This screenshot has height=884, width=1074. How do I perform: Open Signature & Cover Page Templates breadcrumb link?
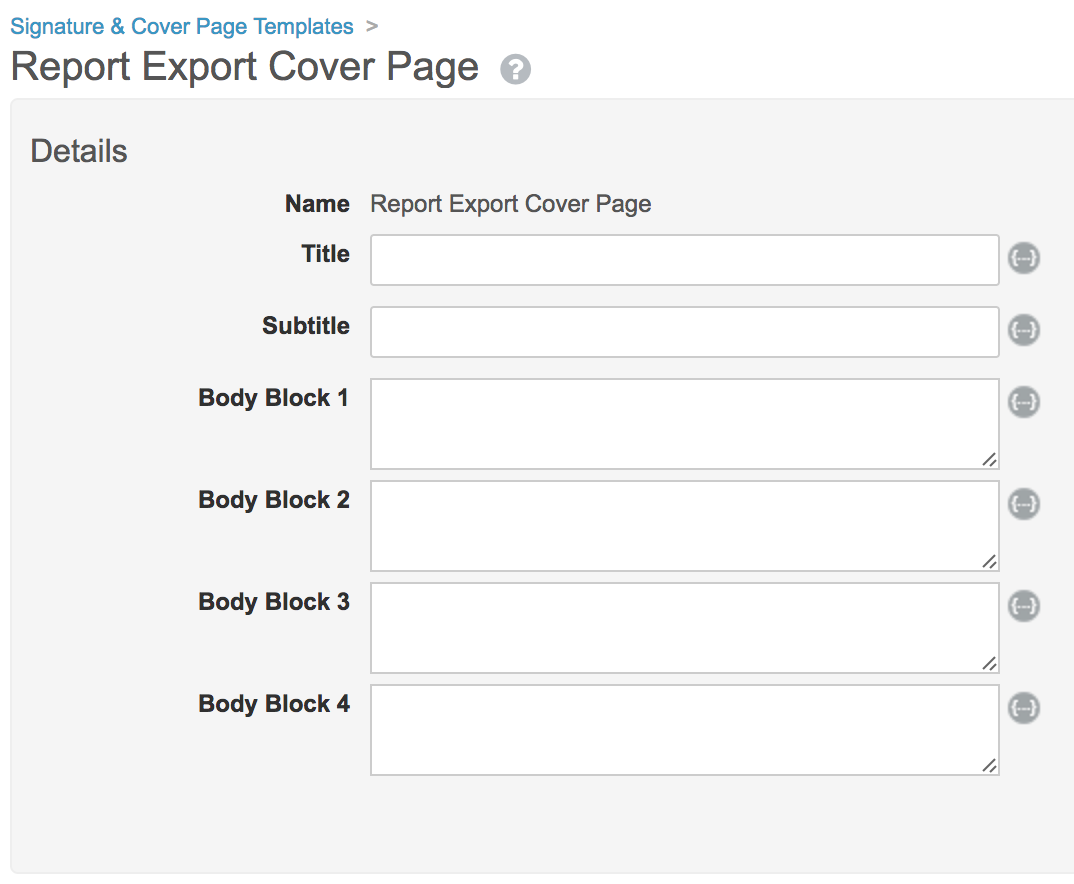click(x=181, y=27)
